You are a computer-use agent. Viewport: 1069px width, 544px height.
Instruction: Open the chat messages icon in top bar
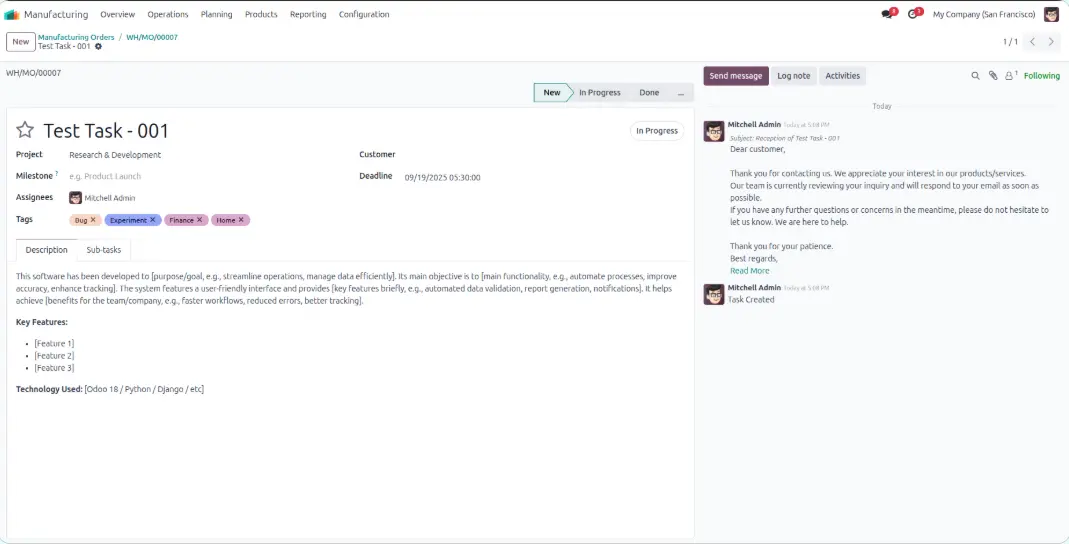[x=886, y=15]
